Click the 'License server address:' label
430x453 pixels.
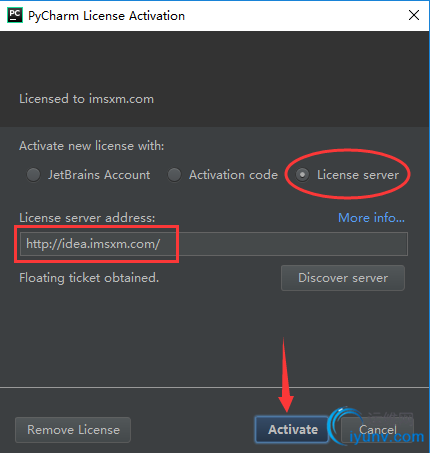[x=87, y=218]
